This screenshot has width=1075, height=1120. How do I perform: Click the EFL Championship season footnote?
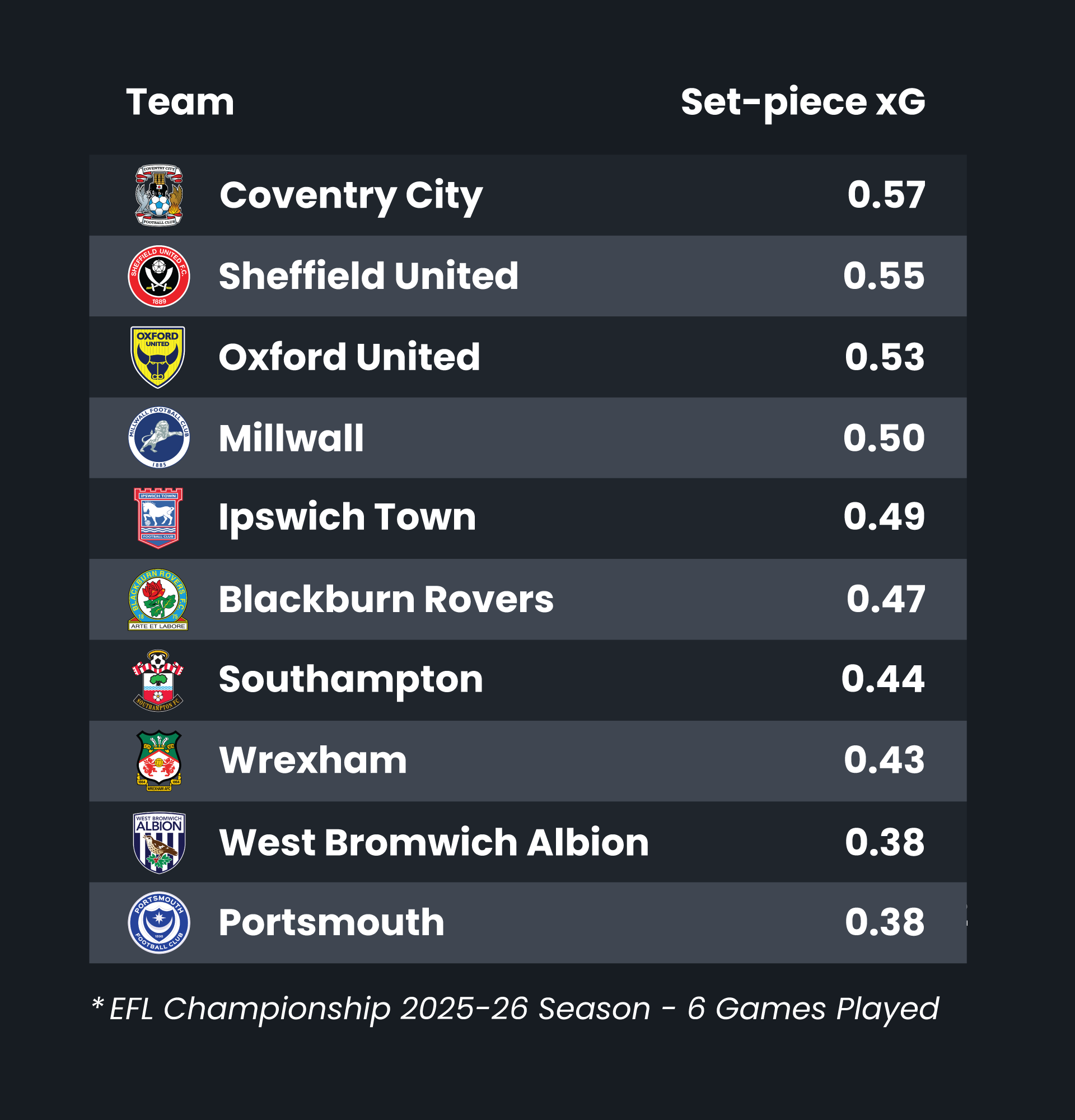tap(515, 1009)
